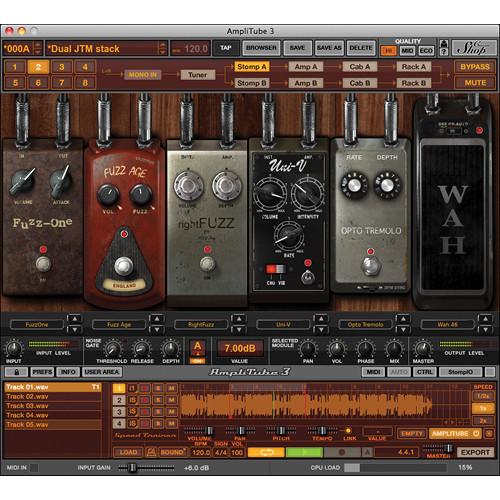This screenshot has width=500, height=500.
Task: Click the Opto Tremolo Rate knob
Action: [354, 185]
